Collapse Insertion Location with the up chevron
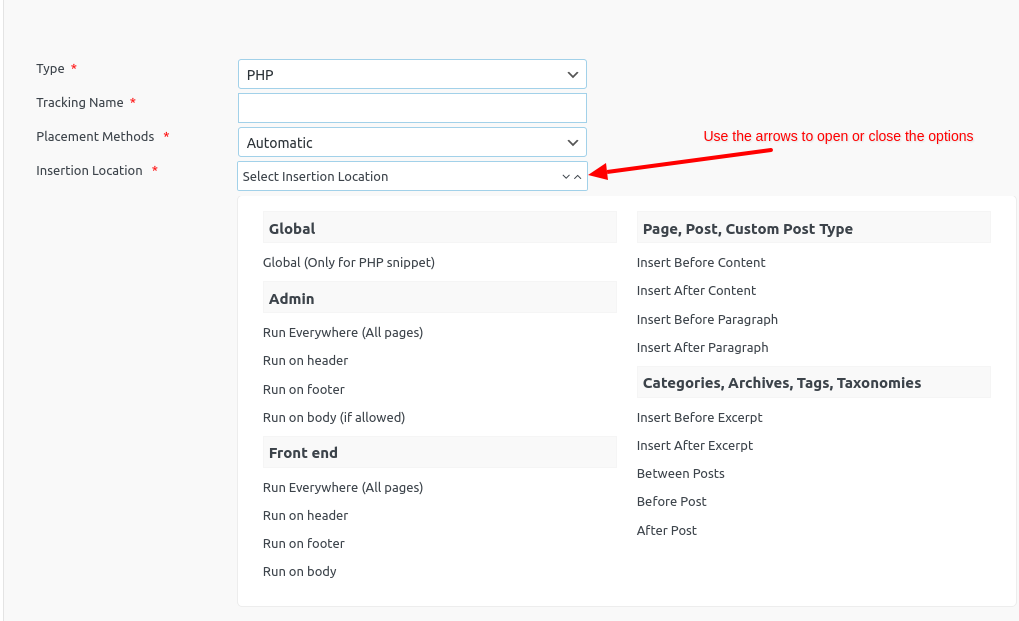1019x621 pixels. (x=578, y=176)
